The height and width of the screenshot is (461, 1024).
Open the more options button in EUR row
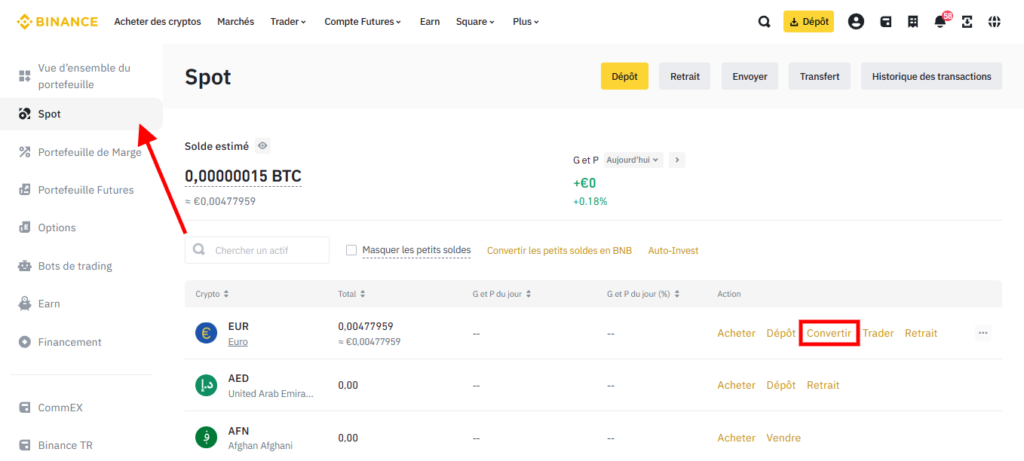tap(983, 333)
